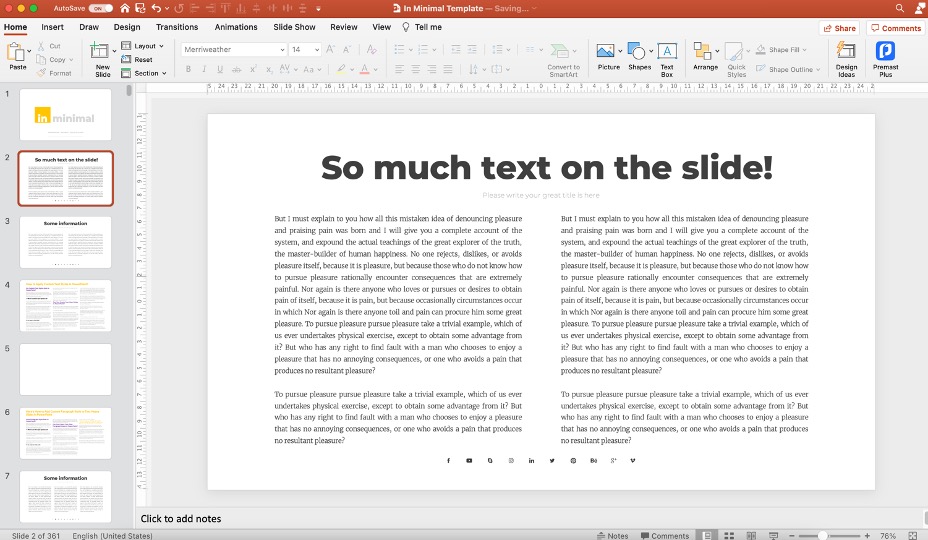Click the New Slide icon
The image size is (928, 540).
99,51
